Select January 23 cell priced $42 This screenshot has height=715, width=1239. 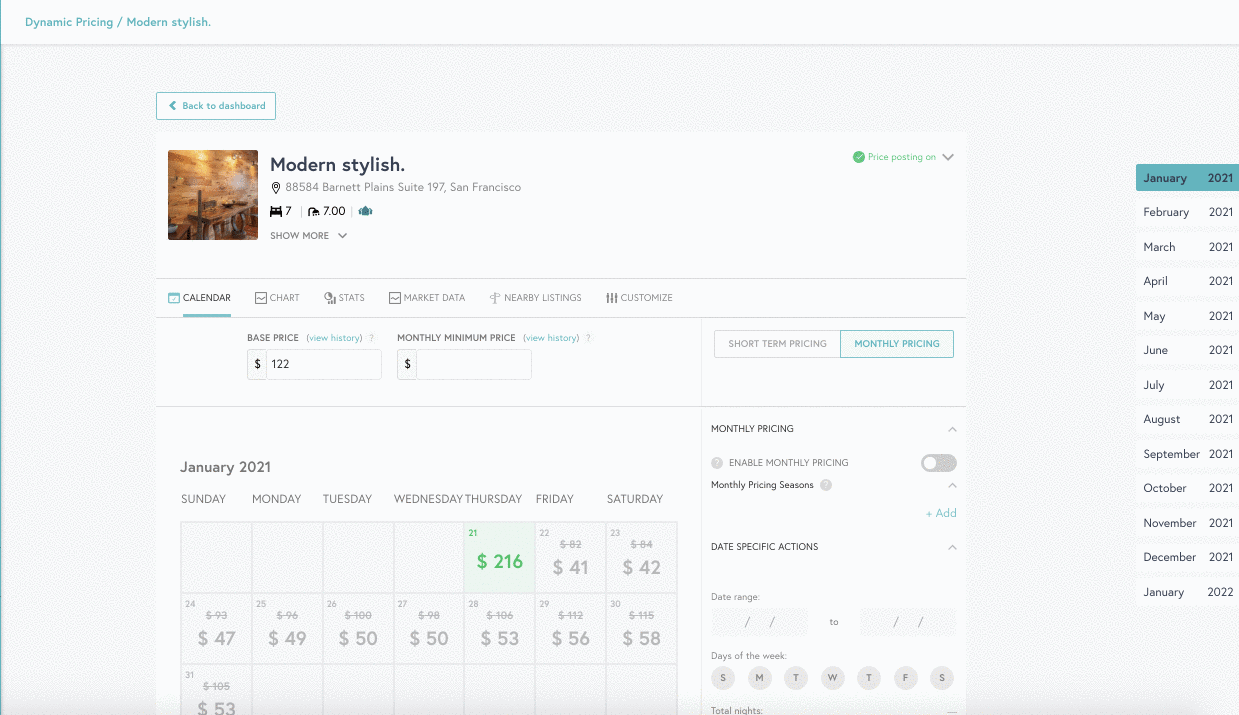pyautogui.click(x=642, y=557)
